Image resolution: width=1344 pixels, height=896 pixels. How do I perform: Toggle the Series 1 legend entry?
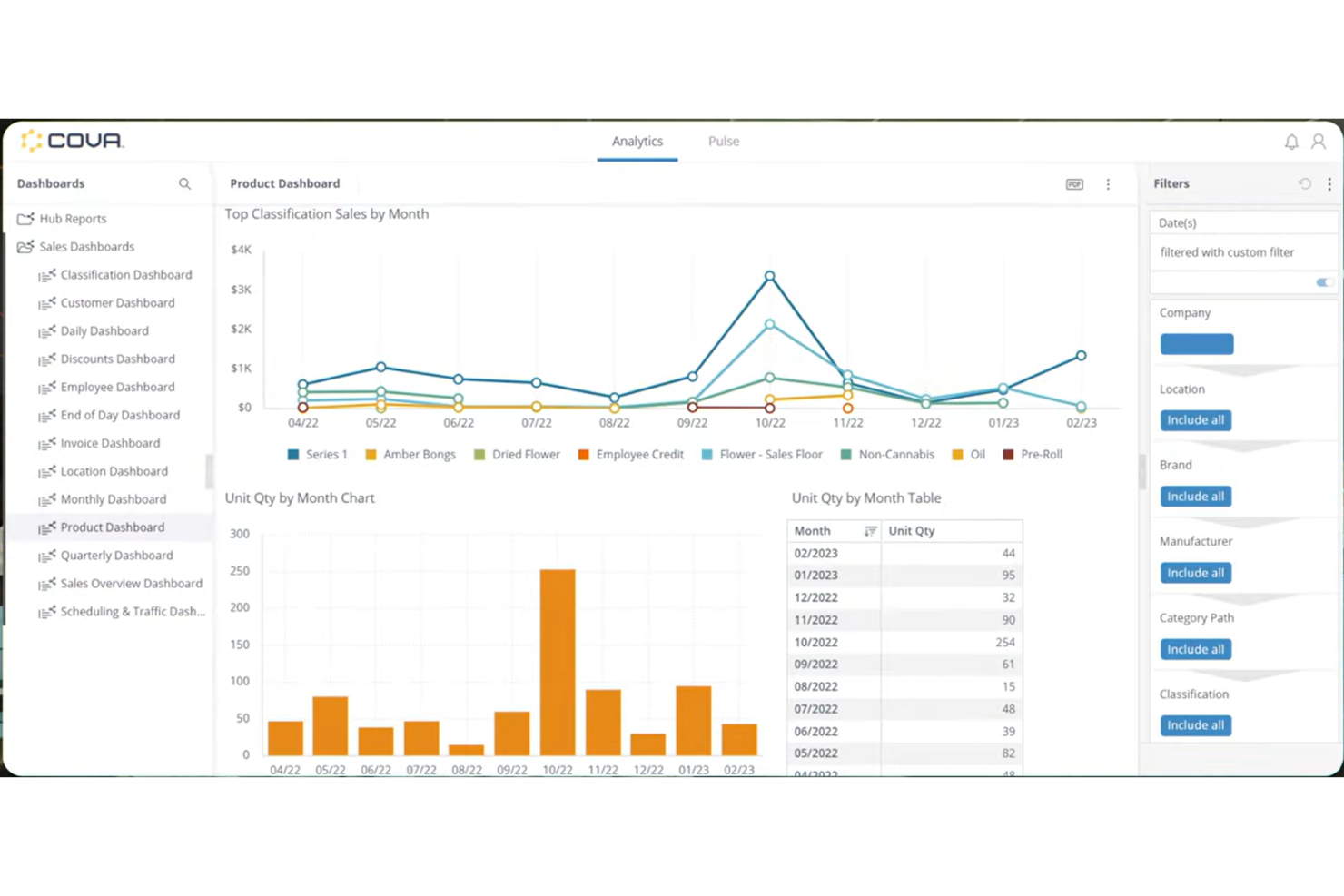point(318,455)
